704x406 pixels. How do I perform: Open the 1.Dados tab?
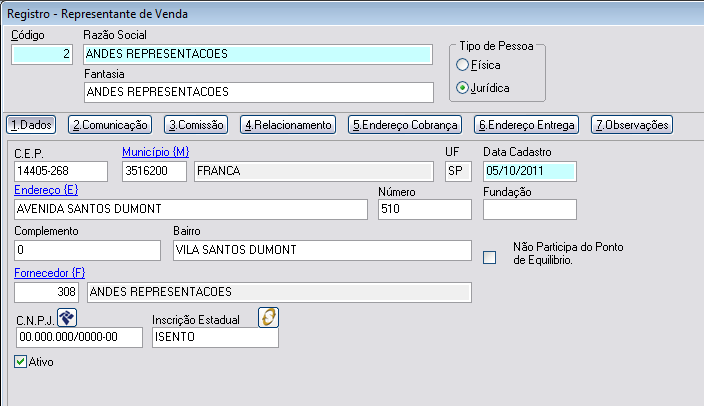[x=31, y=125]
